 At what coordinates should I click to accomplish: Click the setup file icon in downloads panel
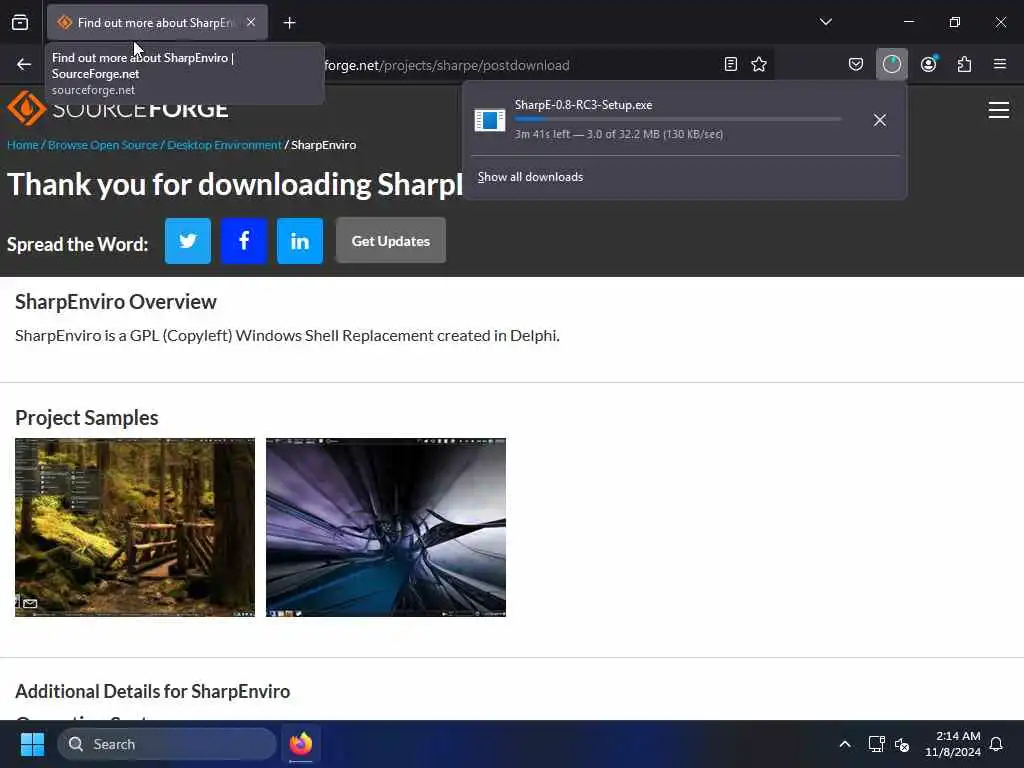click(x=490, y=120)
